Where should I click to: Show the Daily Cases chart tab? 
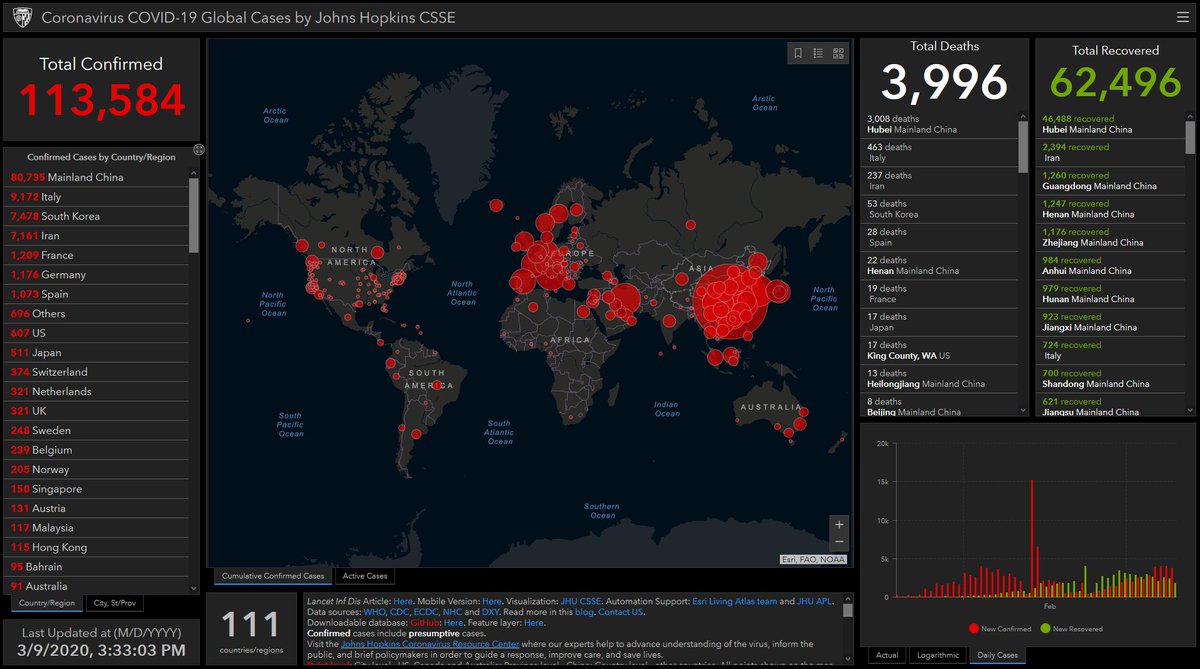(x=996, y=655)
